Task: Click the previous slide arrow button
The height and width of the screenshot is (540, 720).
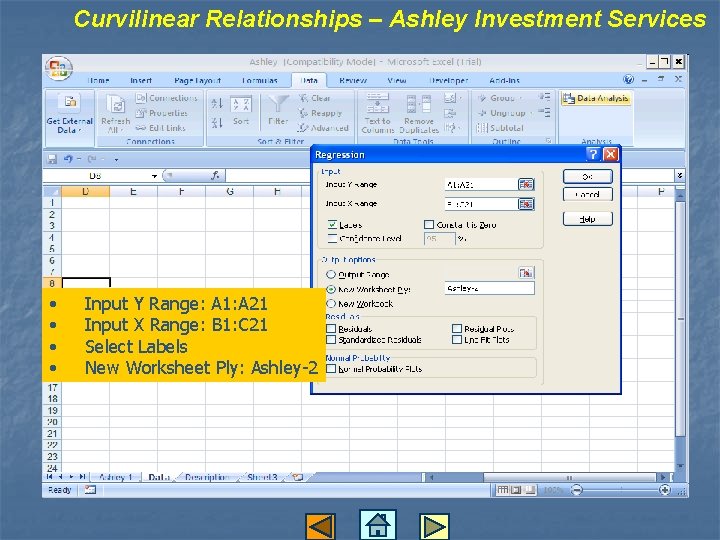Action: tap(321, 526)
